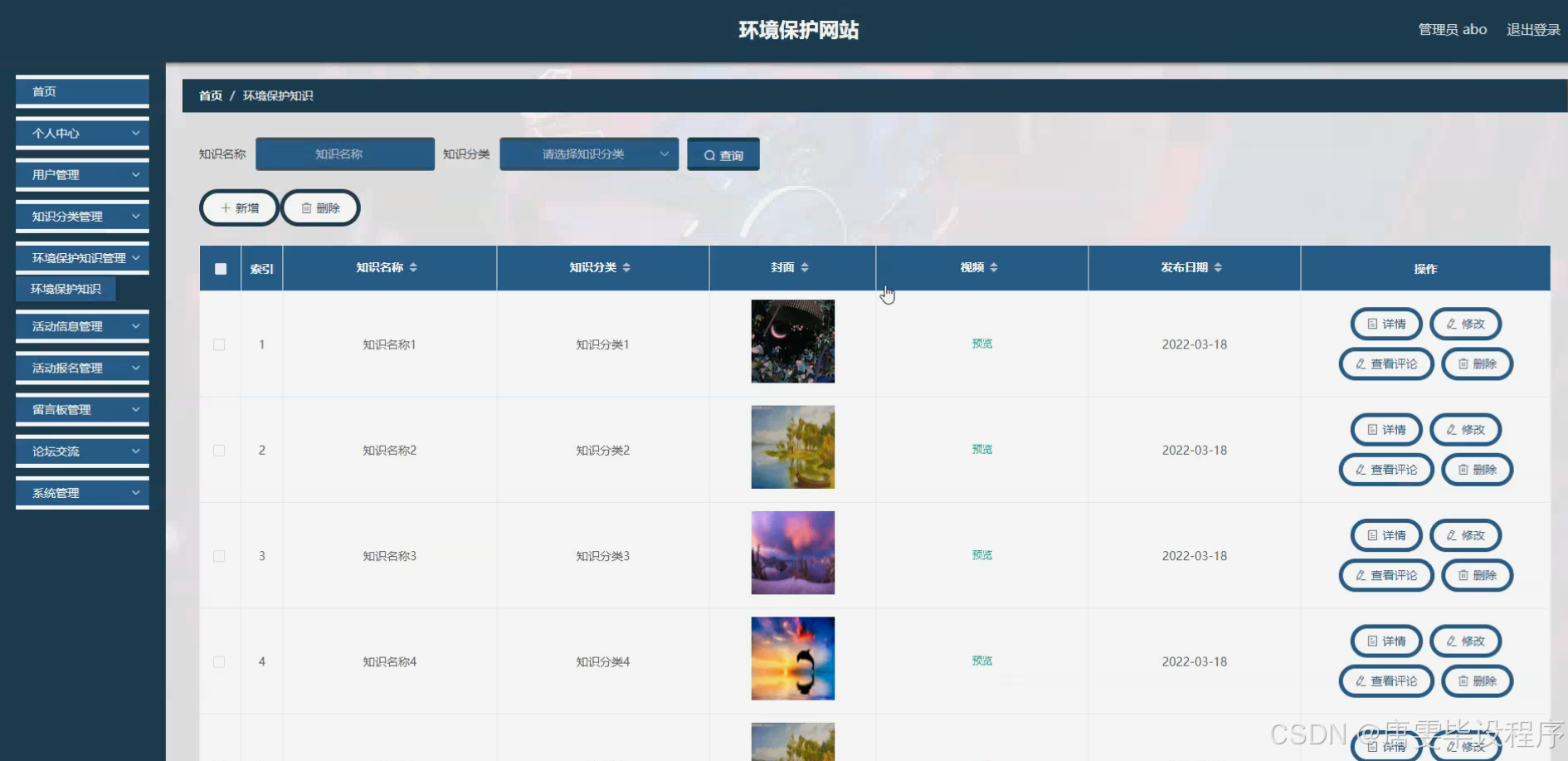Image resolution: width=1568 pixels, height=761 pixels.
Task: Expand the 活动信息管理 sidebar menu
Action: click(82, 326)
